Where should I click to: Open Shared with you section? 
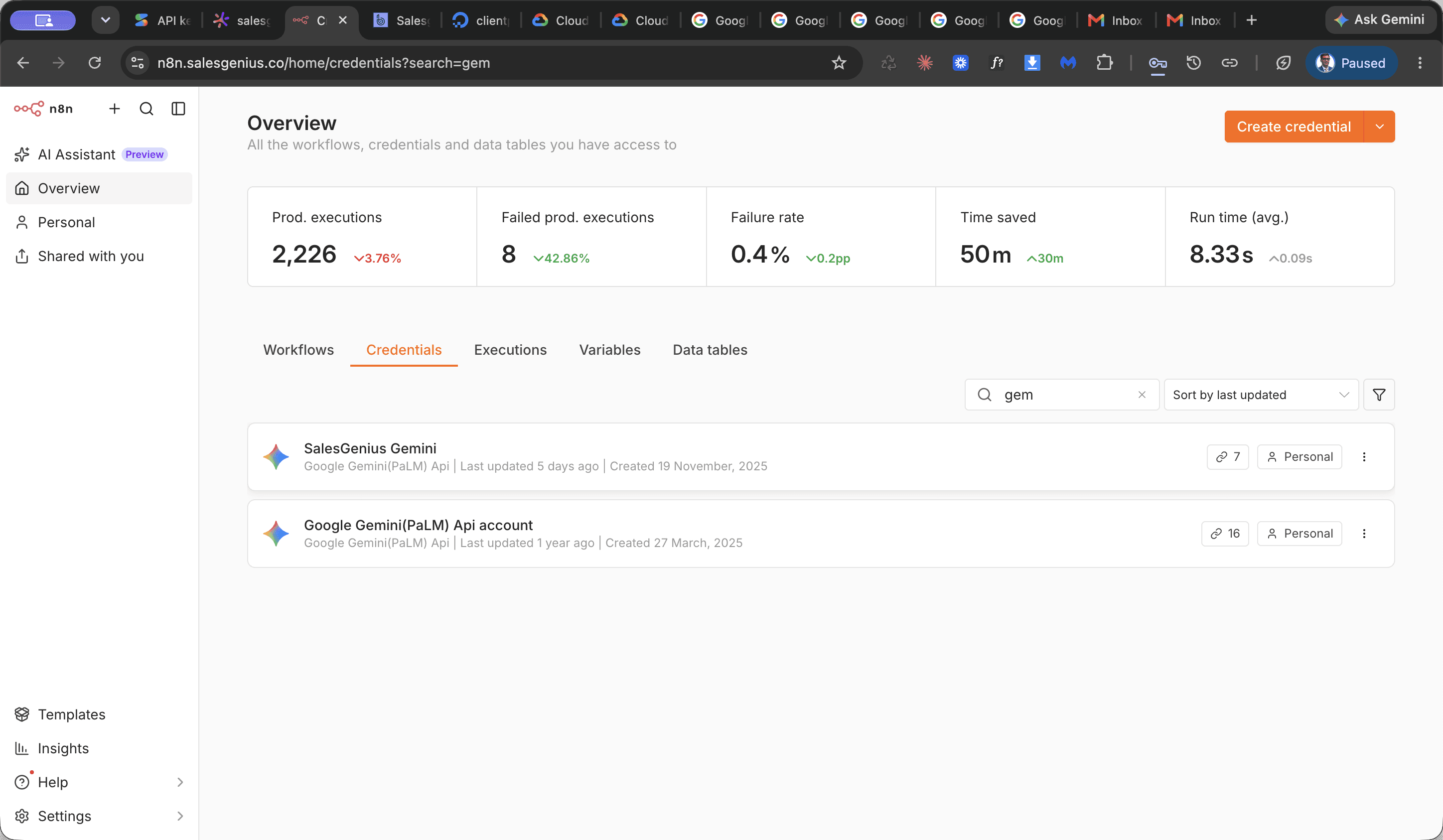click(99, 256)
